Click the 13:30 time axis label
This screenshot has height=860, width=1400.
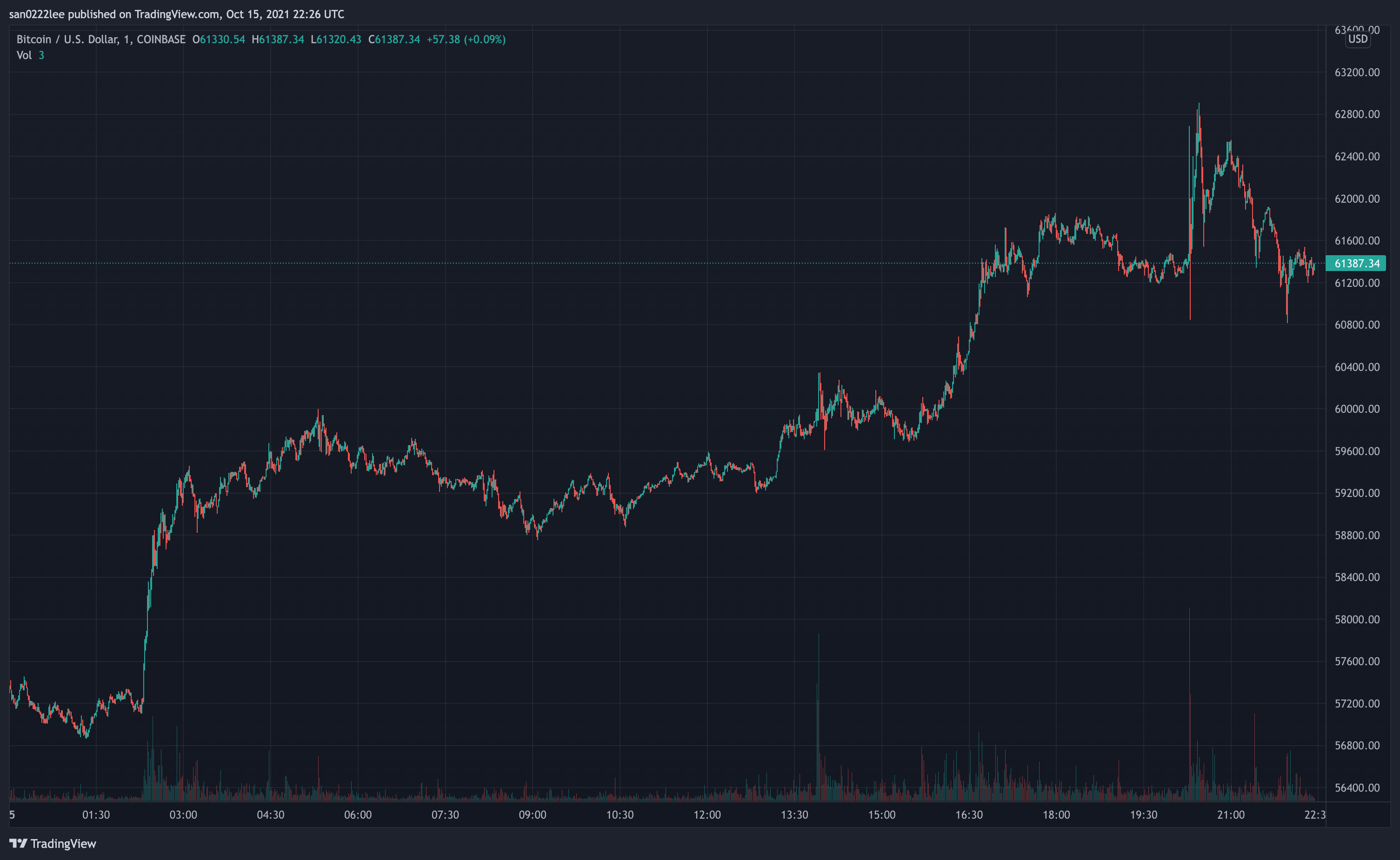(794, 815)
